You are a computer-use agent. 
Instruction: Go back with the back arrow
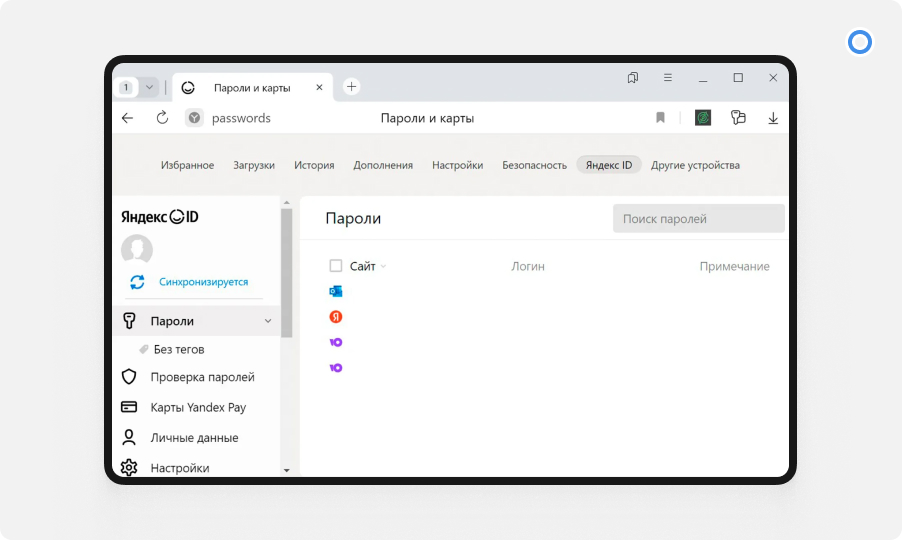coord(128,118)
